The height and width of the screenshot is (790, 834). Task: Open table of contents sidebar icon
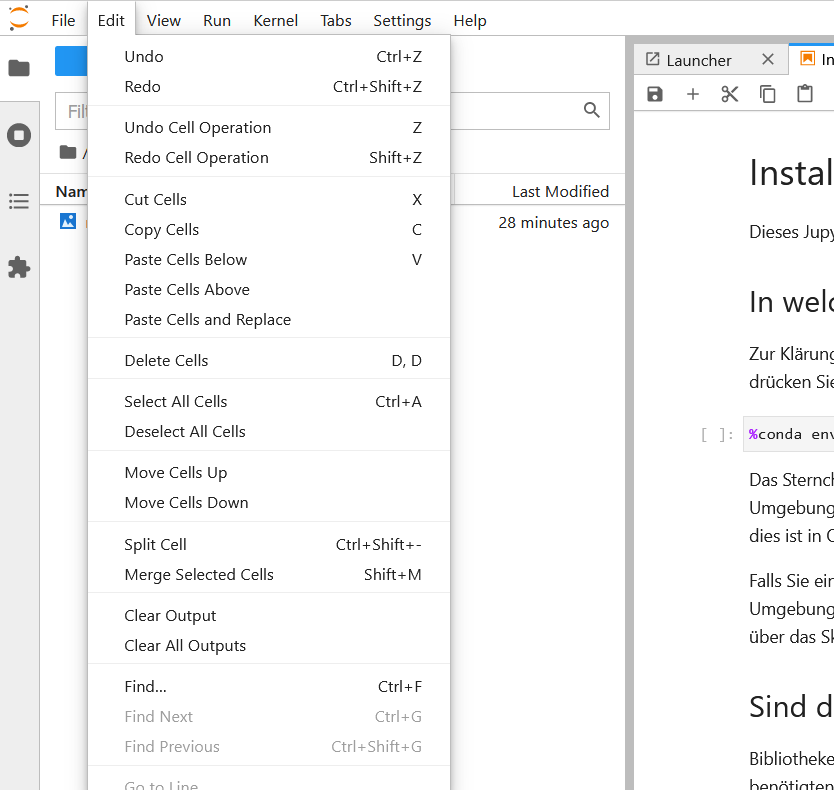click(x=19, y=201)
